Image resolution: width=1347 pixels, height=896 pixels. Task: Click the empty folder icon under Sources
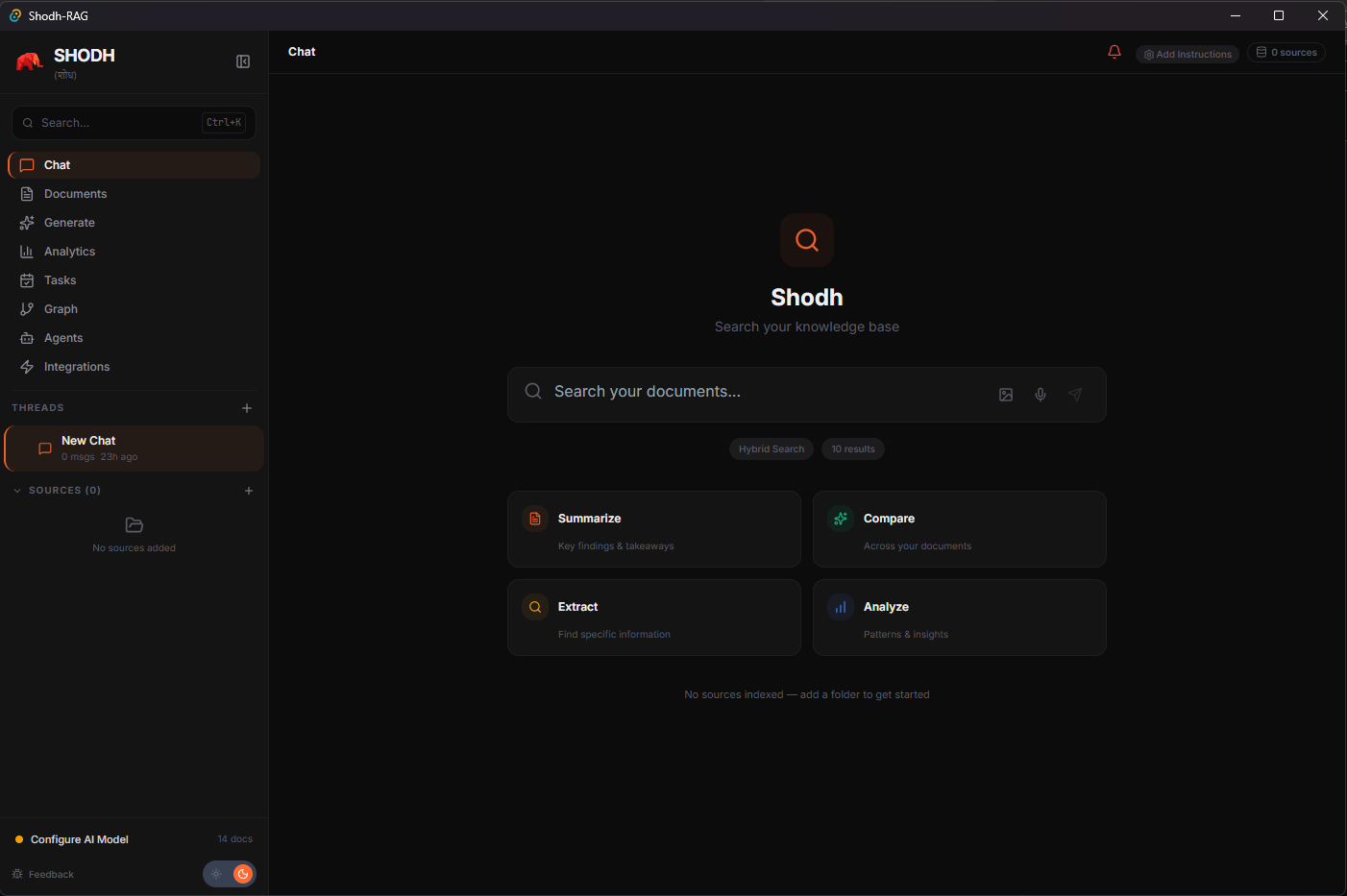135,525
